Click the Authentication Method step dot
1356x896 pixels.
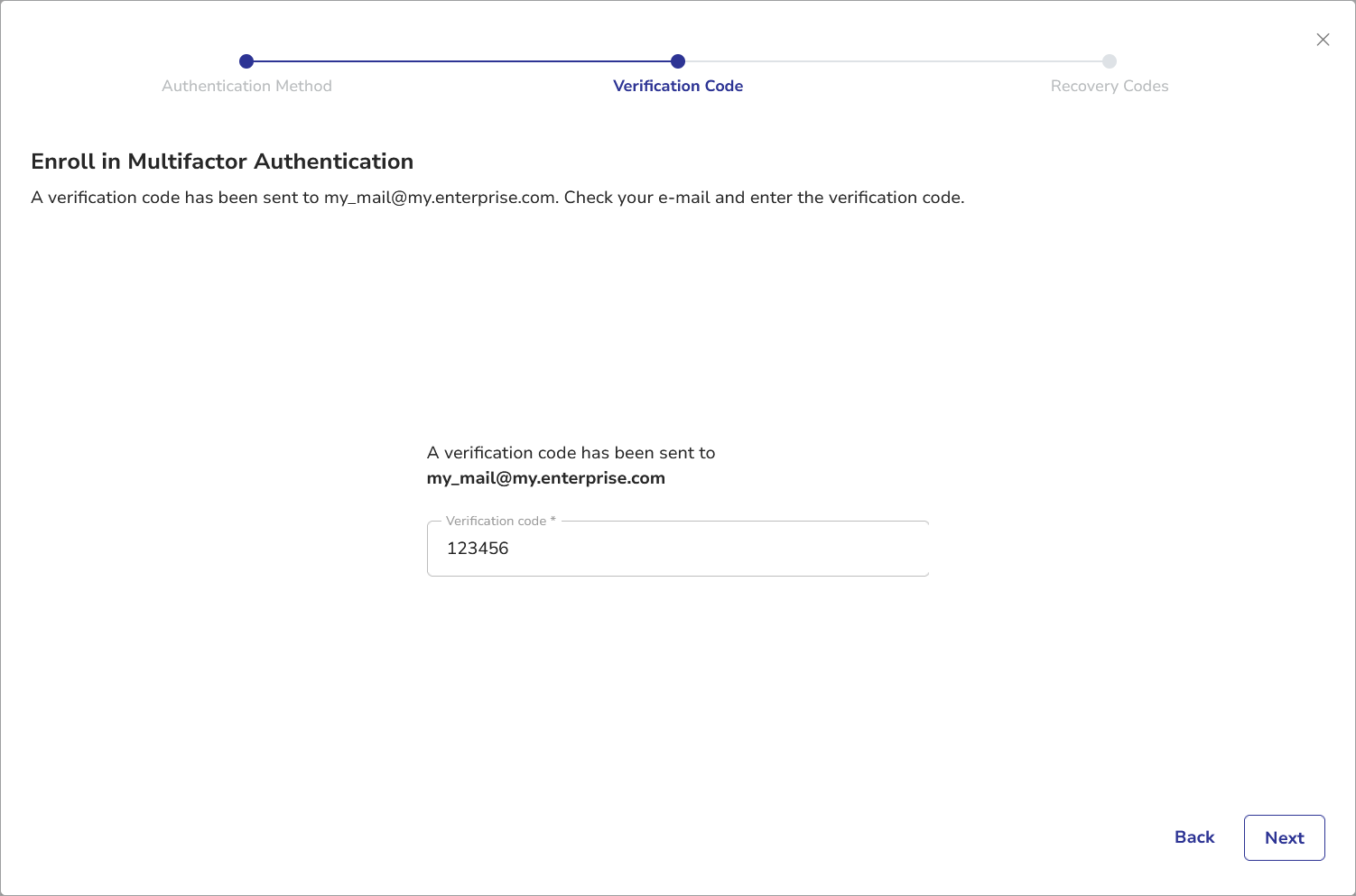pyautogui.click(x=246, y=61)
